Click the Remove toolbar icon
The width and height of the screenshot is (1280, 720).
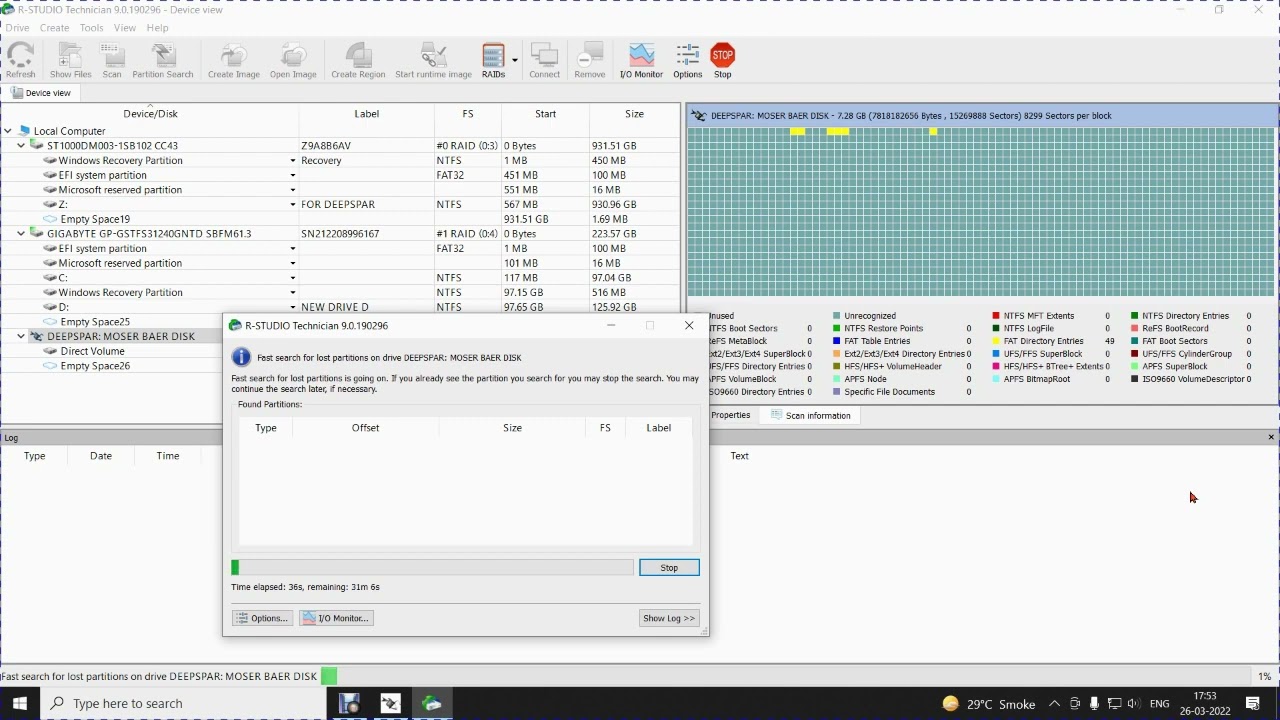pos(590,61)
